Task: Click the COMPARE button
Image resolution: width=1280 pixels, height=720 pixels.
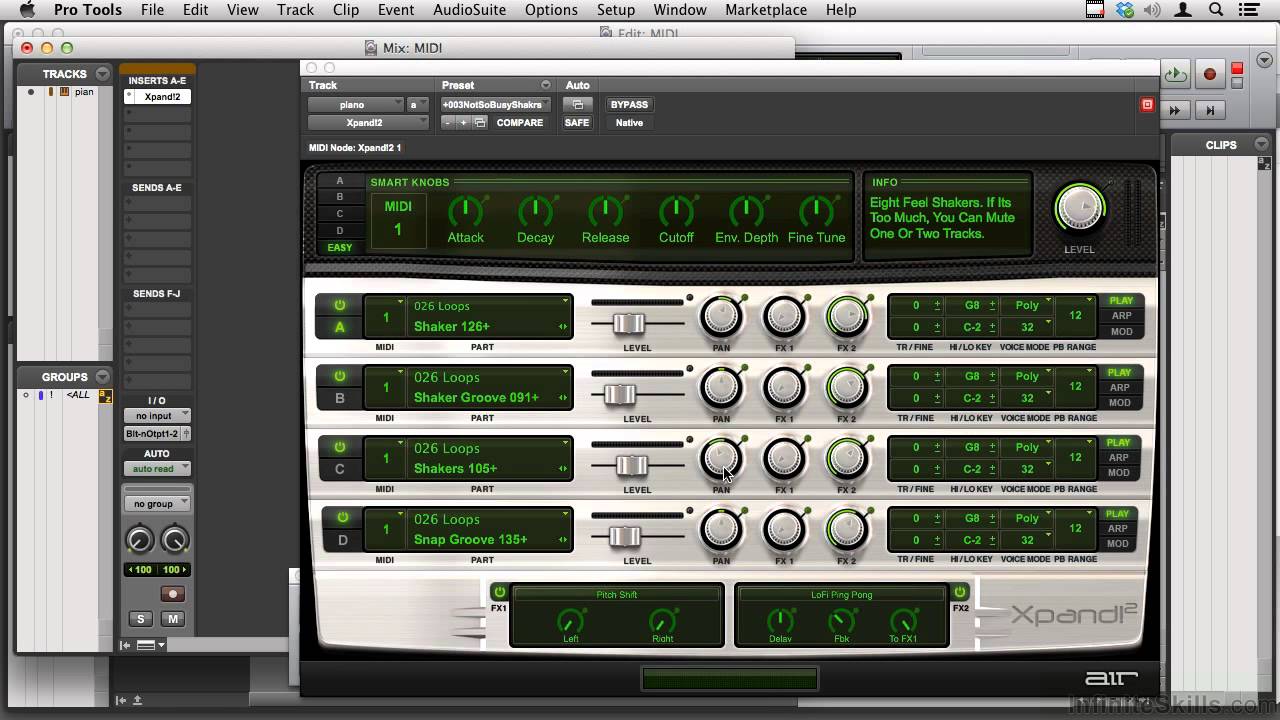Action: (520, 123)
